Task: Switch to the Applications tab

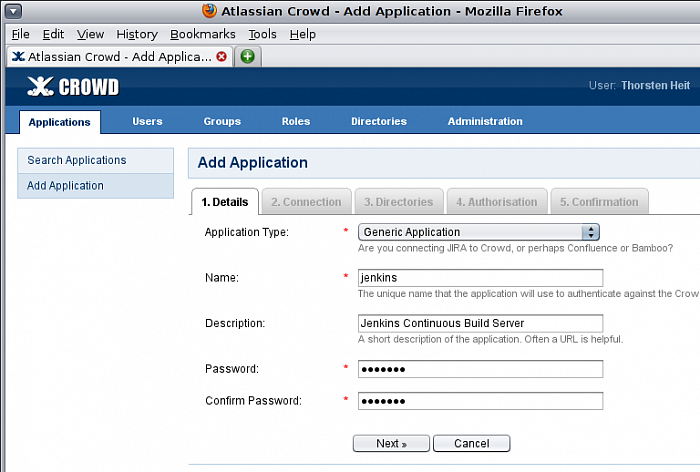Action: [59, 122]
